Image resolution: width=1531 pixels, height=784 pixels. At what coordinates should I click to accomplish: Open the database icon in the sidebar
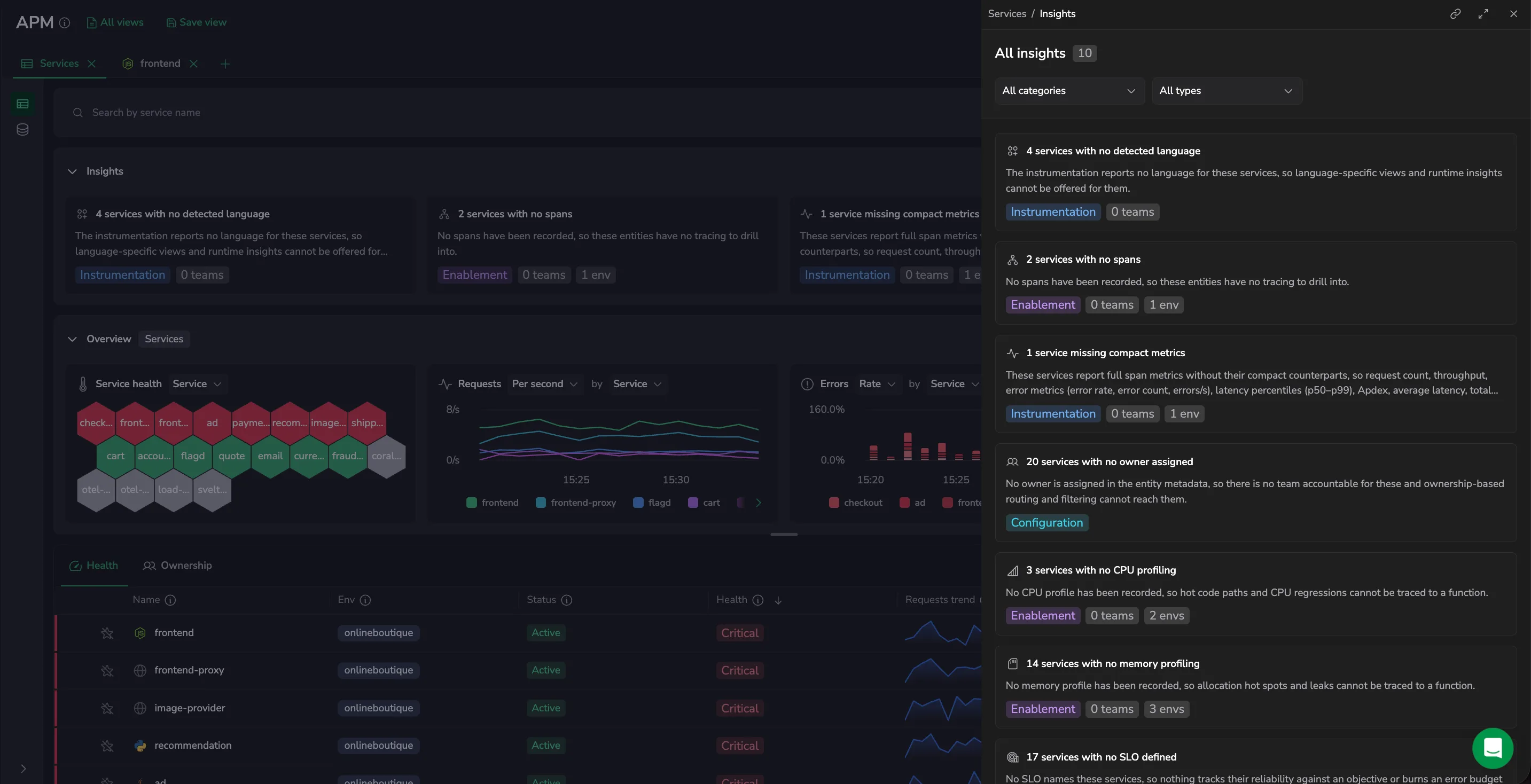click(x=22, y=130)
